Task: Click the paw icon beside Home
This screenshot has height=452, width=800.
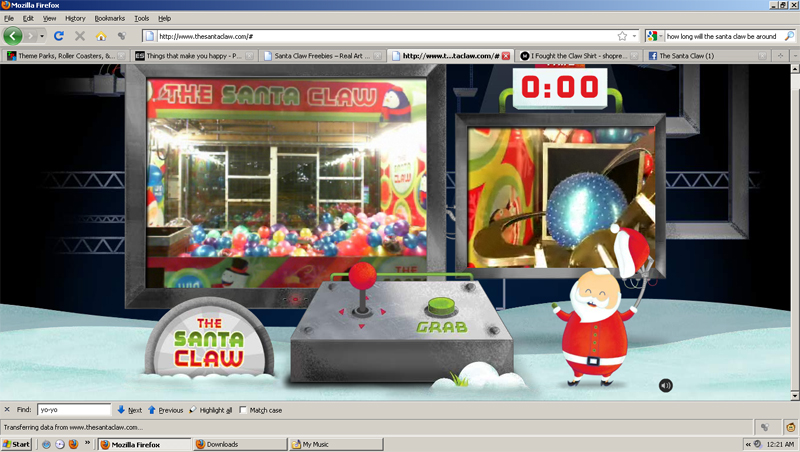Action: (x=121, y=36)
